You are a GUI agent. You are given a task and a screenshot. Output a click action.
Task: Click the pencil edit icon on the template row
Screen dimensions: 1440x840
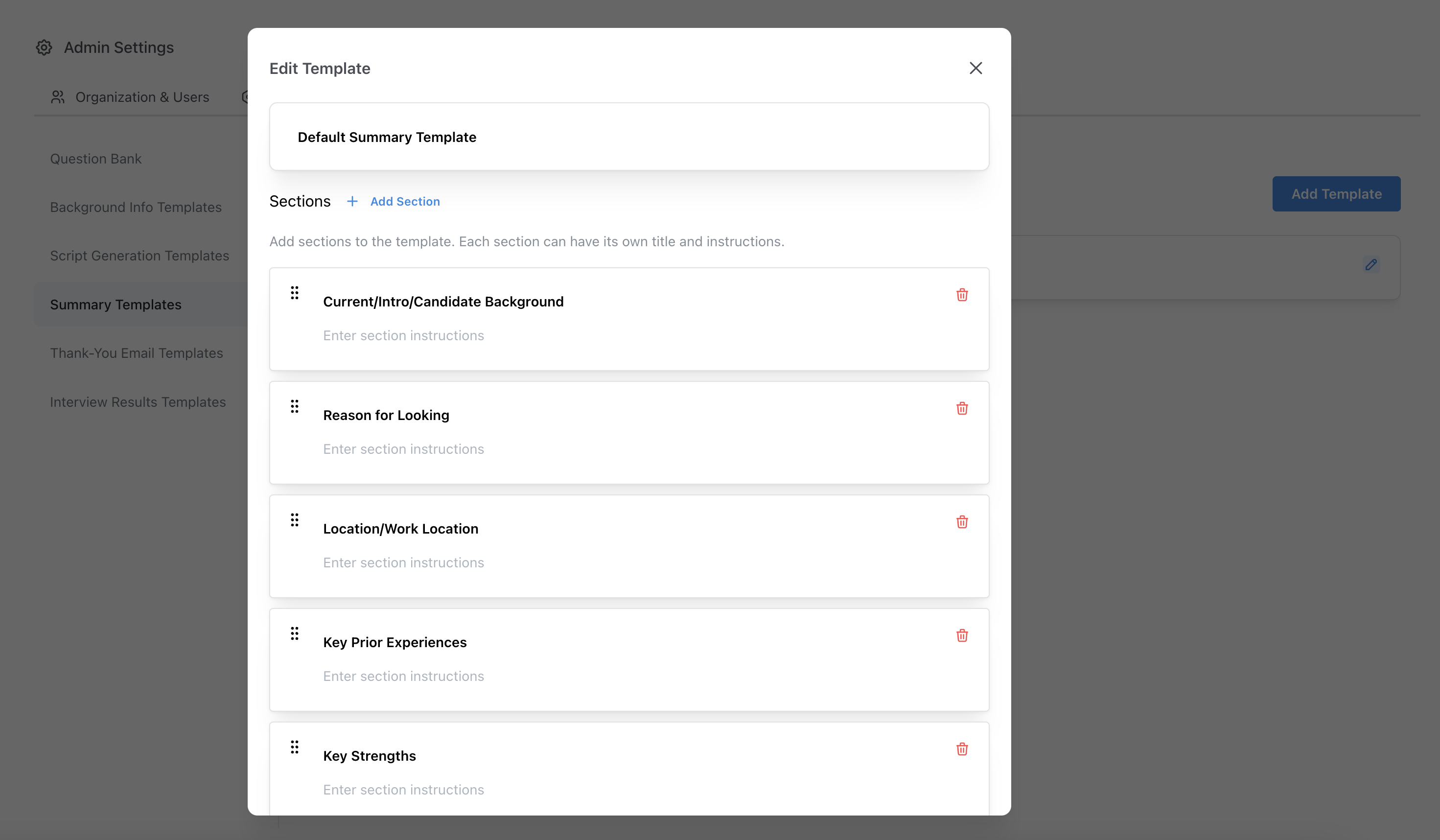tap(1371, 264)
